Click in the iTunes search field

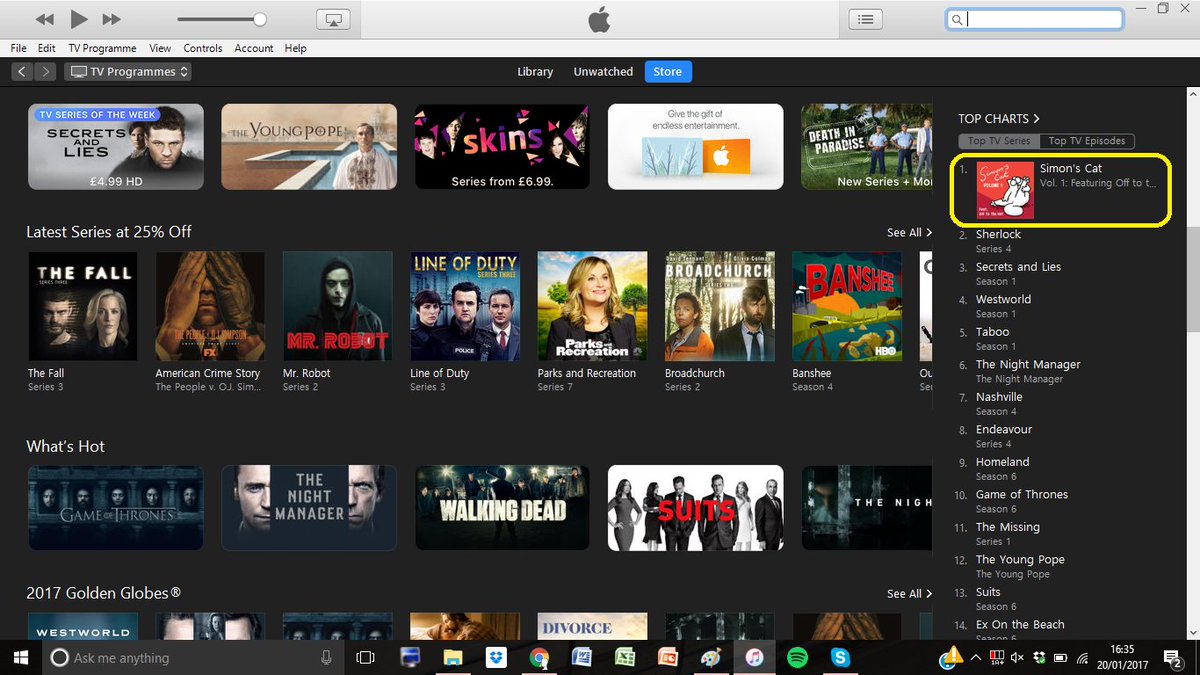pyautogui.click(x=1035, y=19)
